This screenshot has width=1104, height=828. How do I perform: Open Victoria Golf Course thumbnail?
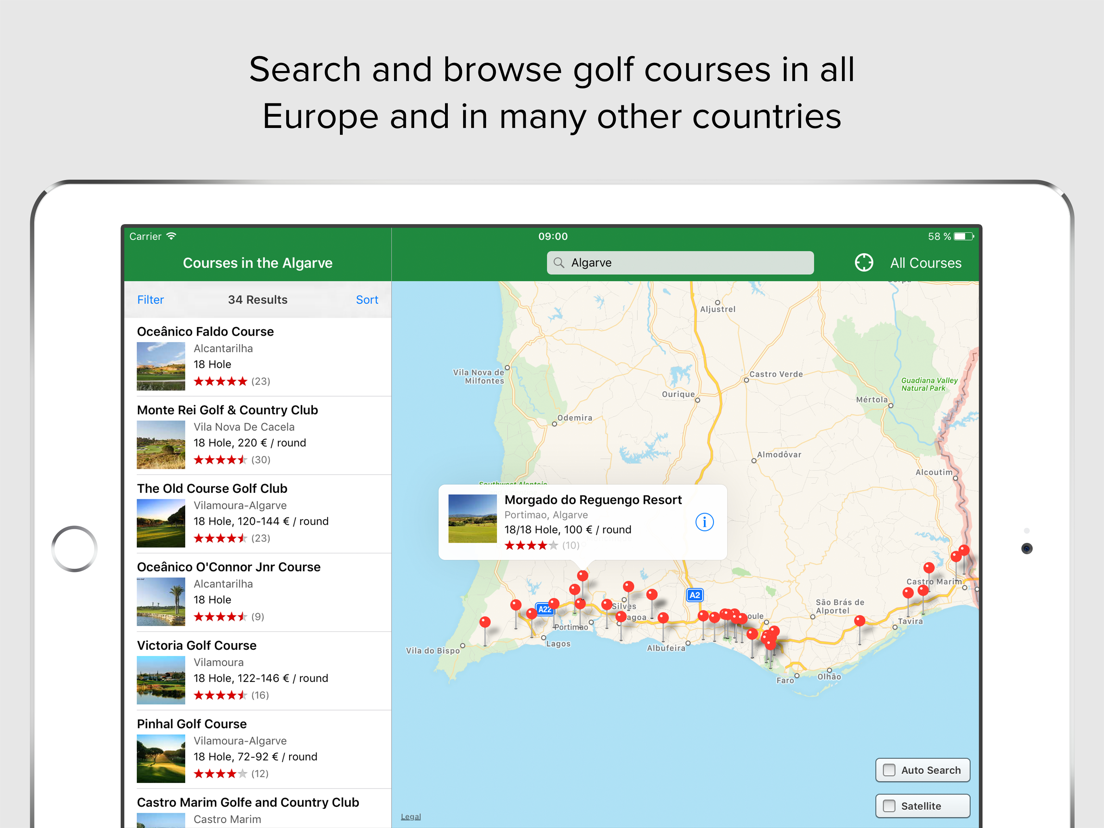(x=161, y=680)
